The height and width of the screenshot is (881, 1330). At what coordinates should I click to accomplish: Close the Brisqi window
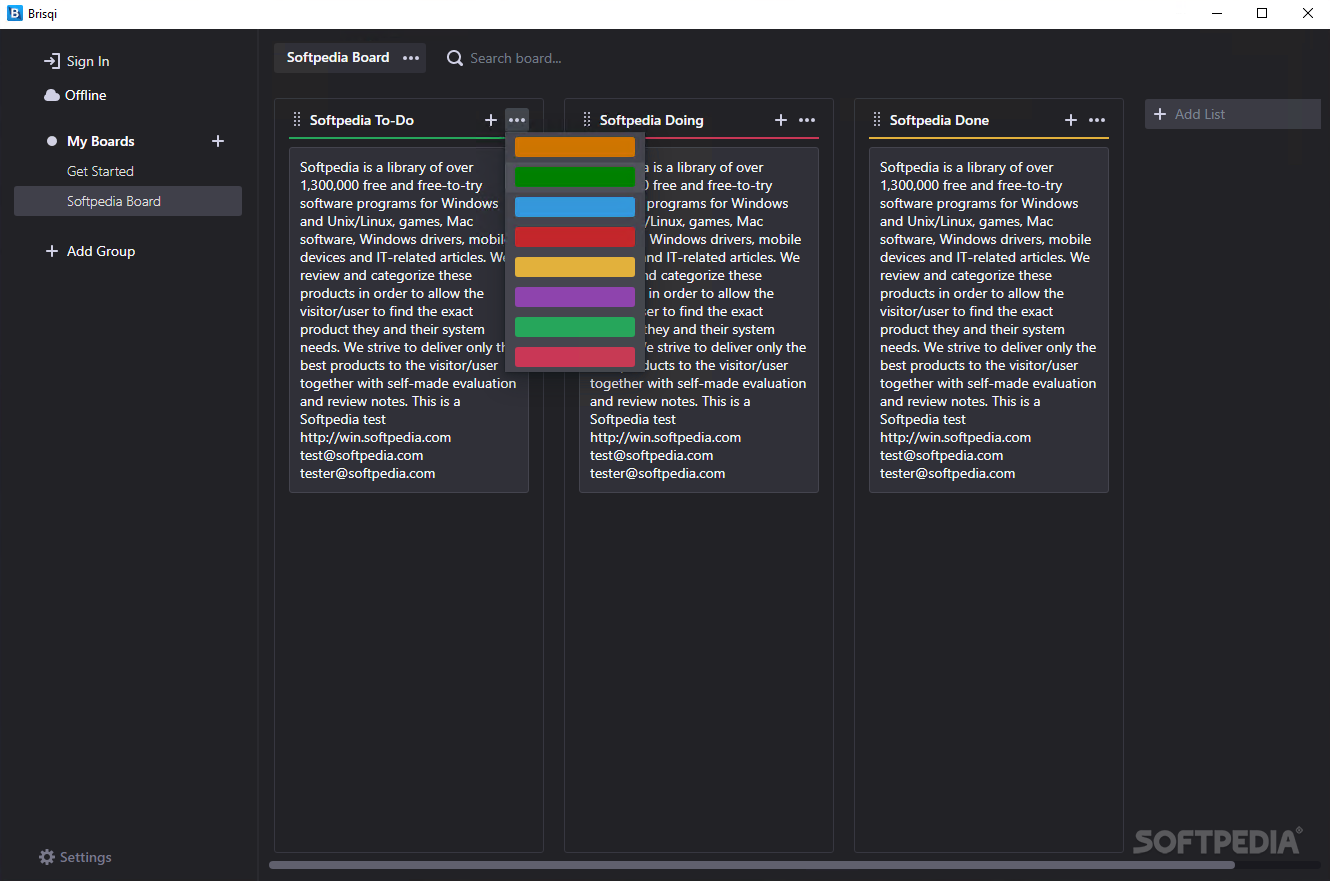pos(1307,14)
